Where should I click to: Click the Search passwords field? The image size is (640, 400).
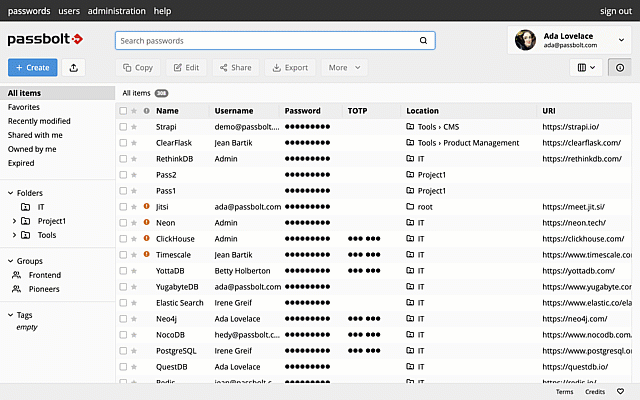[x=275, y=40]
